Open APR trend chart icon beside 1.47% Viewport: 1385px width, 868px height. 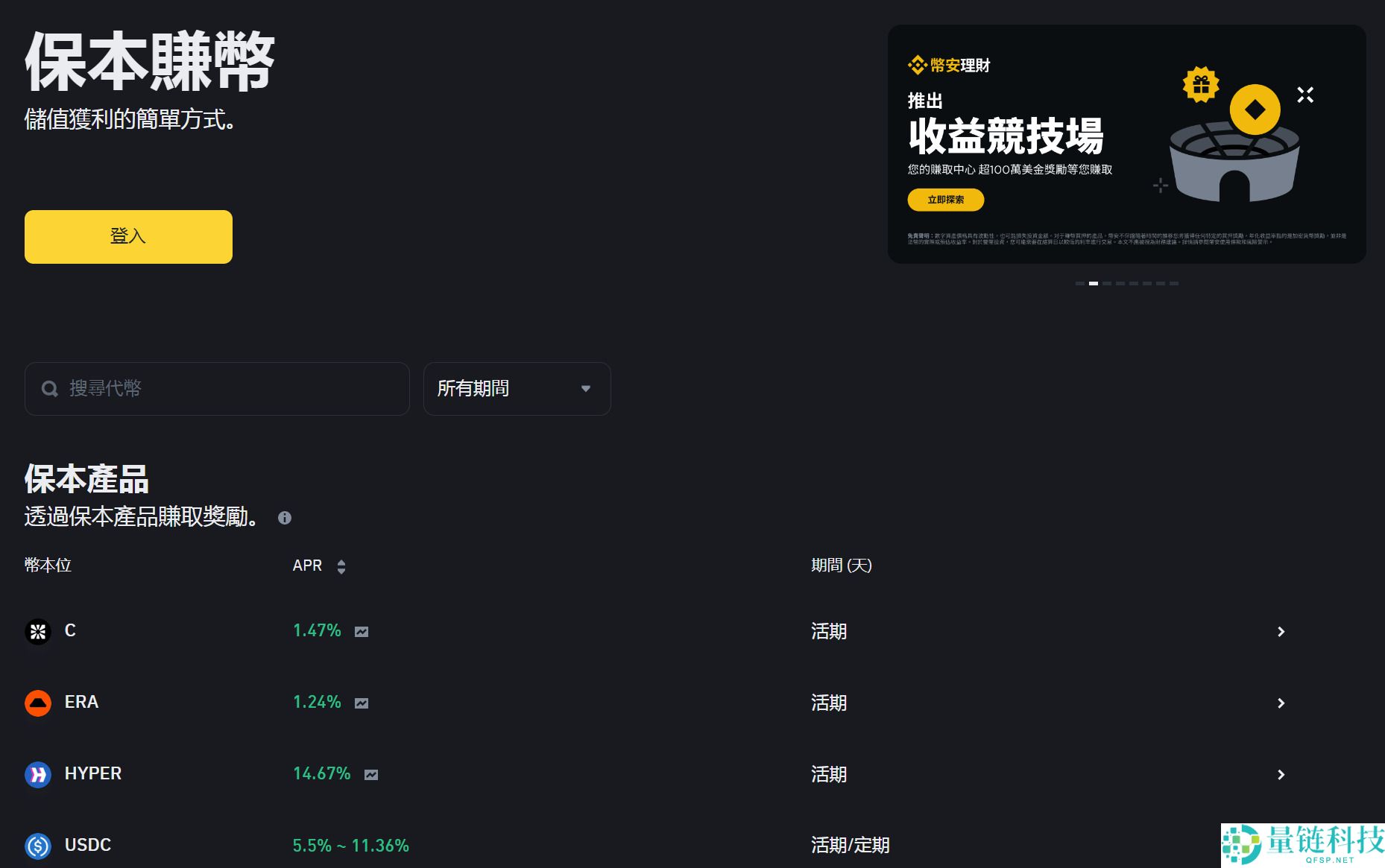click(361, 630)
